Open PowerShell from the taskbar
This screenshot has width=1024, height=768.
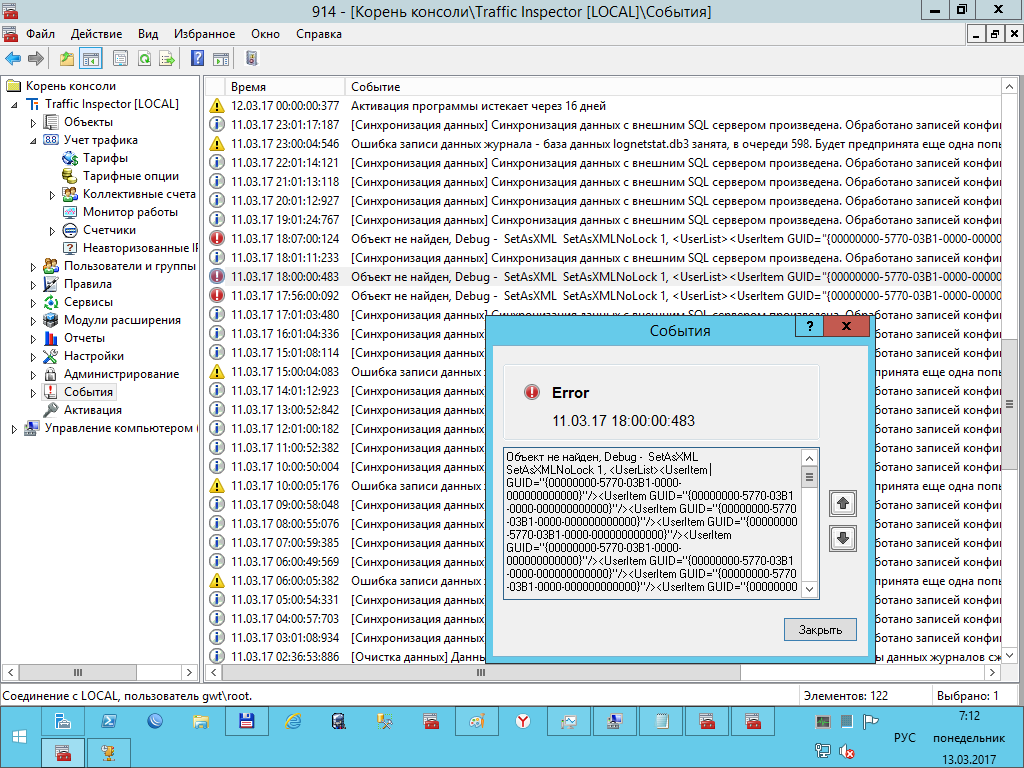pos(108,721)
